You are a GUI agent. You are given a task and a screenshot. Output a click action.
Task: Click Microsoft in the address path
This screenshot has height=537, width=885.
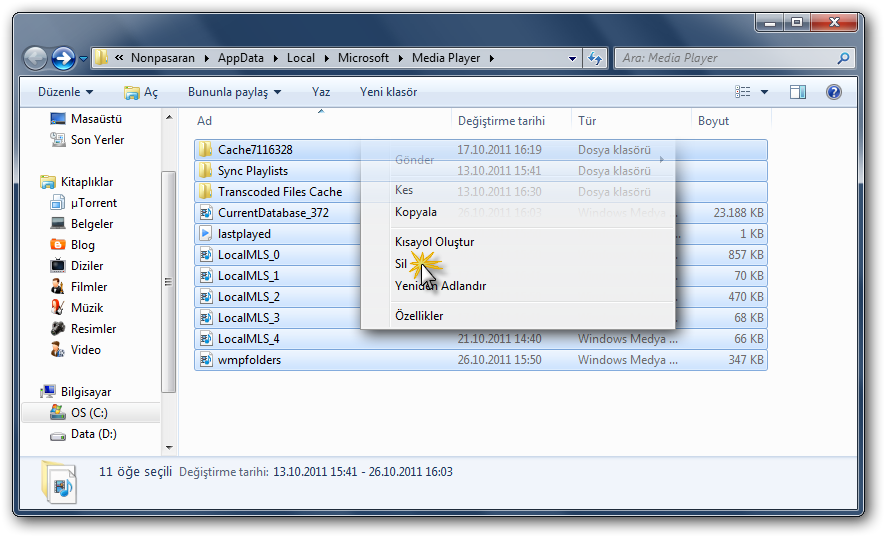coord(363,58)
